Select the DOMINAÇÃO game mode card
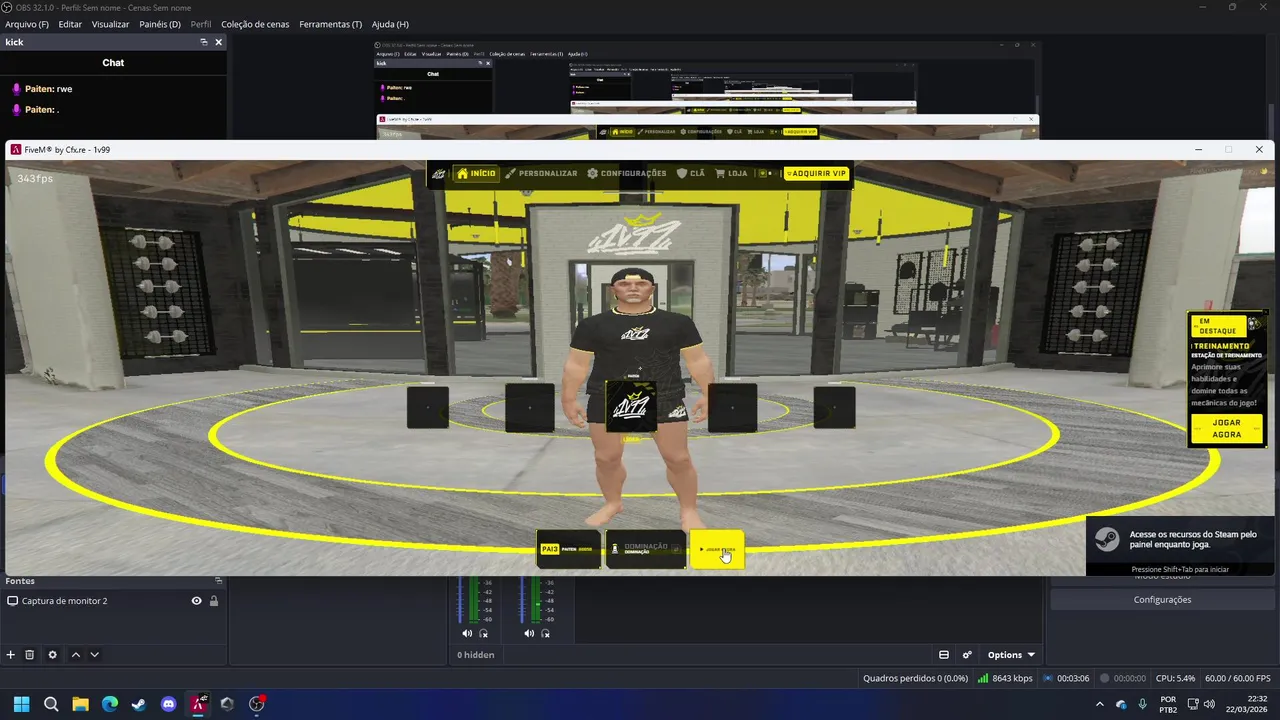 click(646, 549)
